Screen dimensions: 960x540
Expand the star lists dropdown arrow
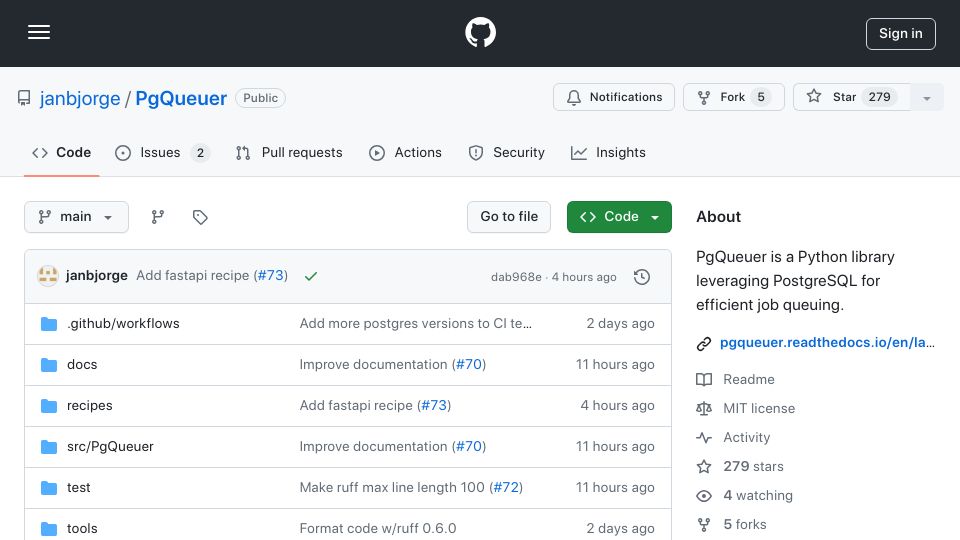pyautogui.click(x=926, y=97)
